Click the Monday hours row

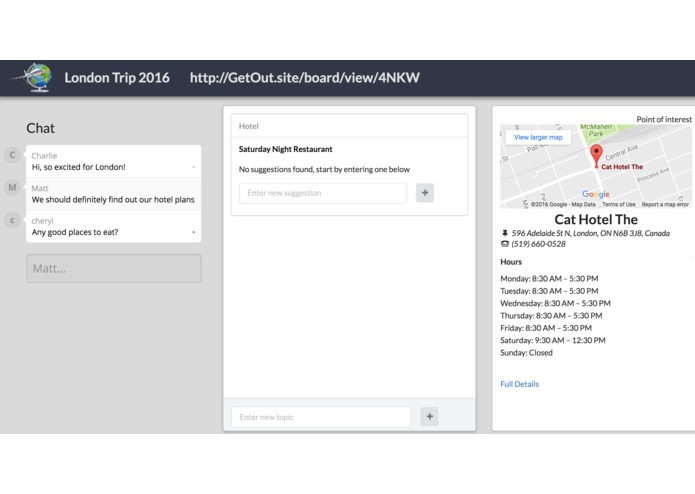pyautogui.click(x=549, y=279)
